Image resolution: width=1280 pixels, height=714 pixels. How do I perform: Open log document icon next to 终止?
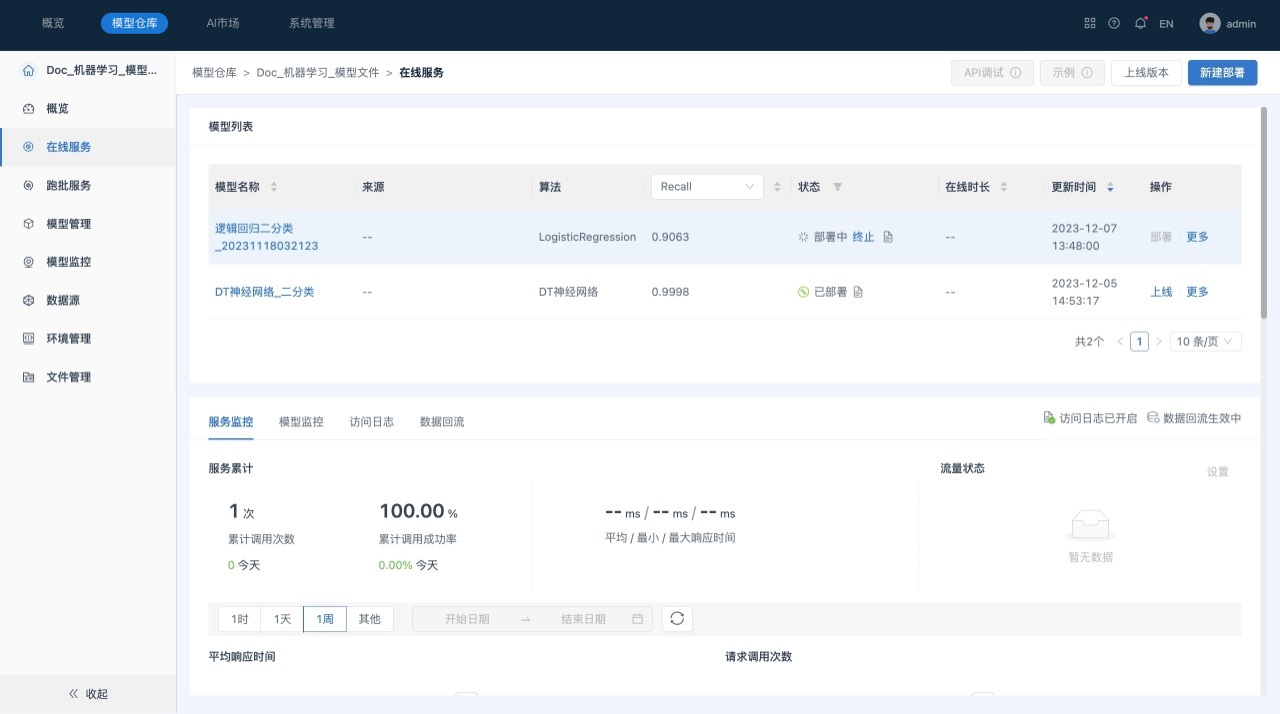tap(888, 237)
